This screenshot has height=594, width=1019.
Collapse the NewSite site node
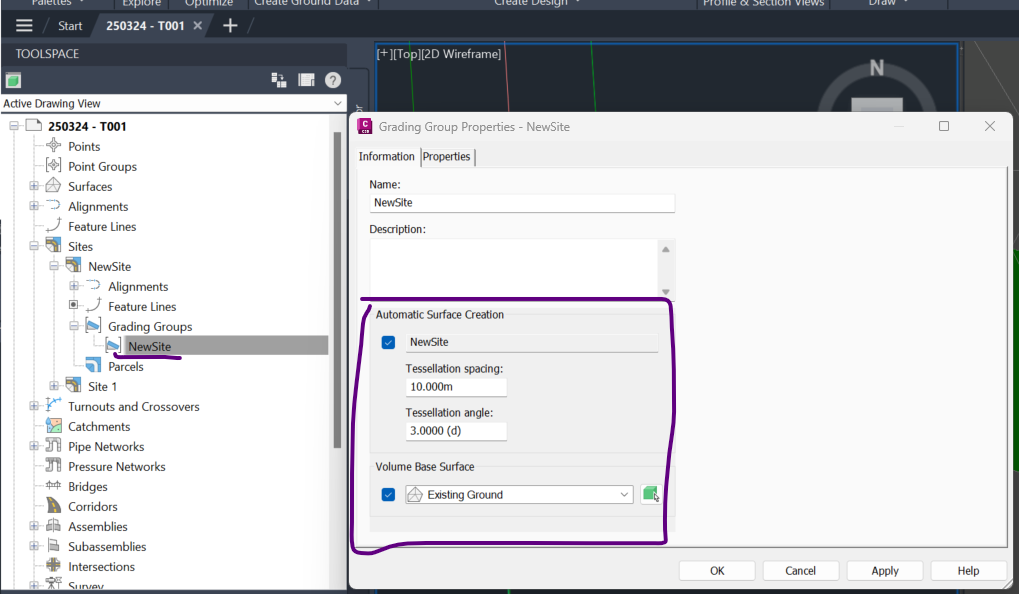56,266
